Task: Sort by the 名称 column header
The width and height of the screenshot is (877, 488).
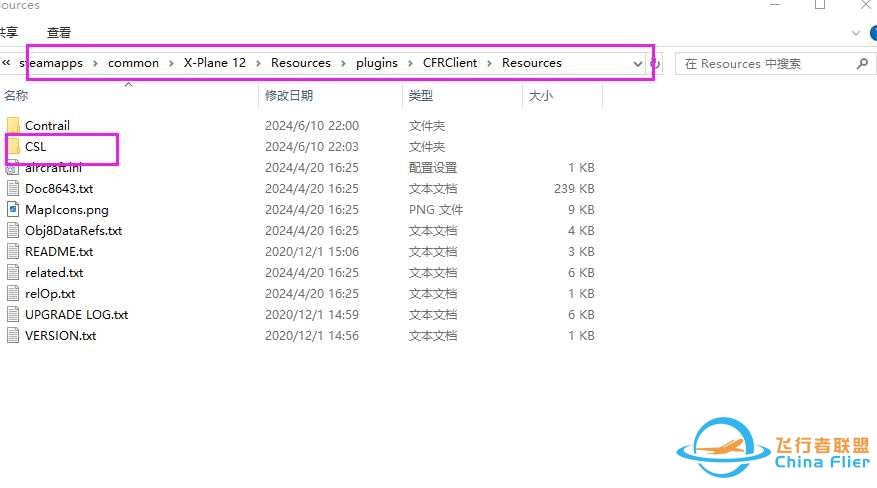Action: click(x=16, y=96)
